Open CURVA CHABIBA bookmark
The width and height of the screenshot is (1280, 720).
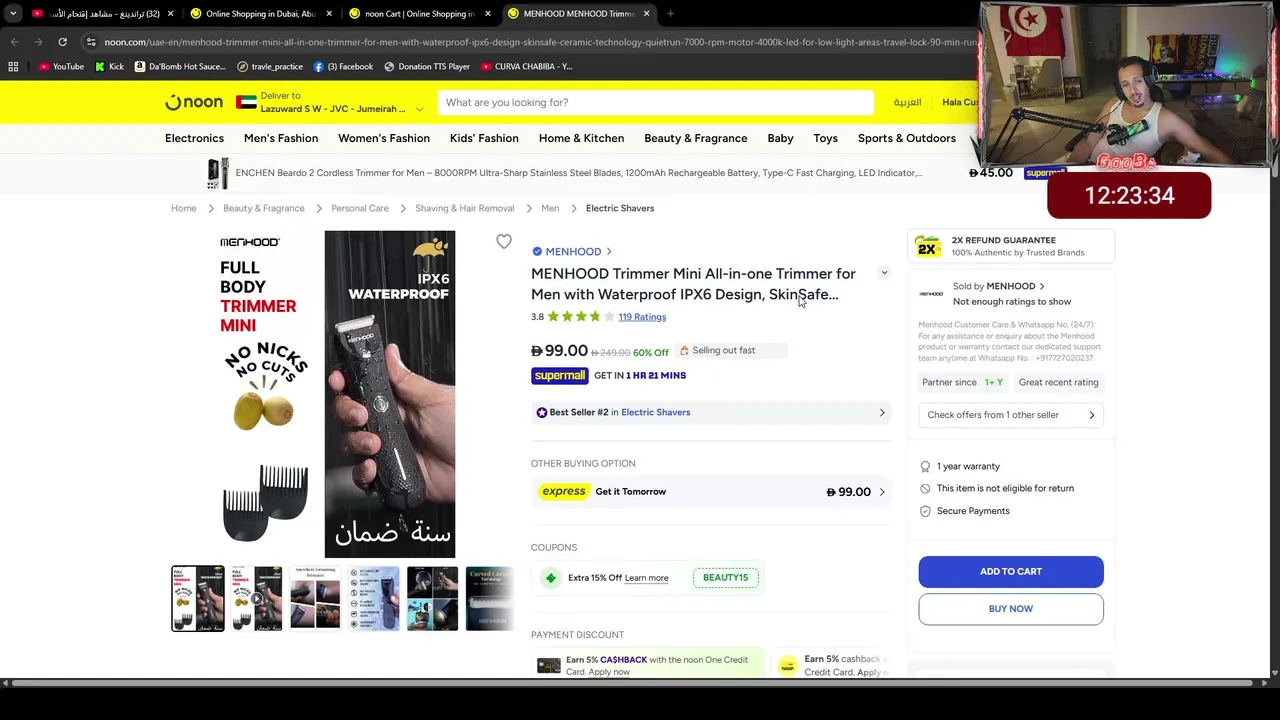point(527,66)
